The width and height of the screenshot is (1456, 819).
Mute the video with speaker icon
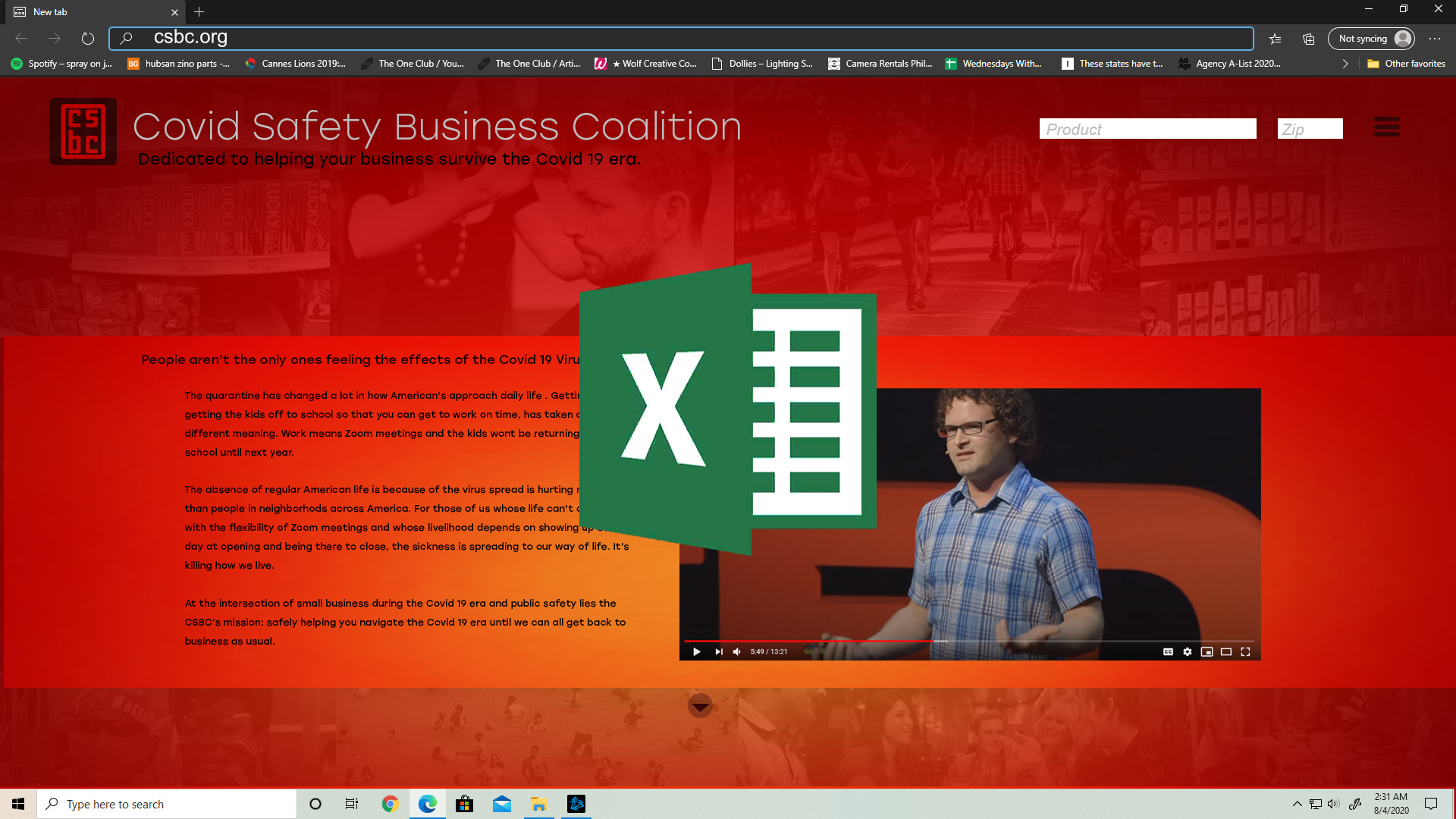click(736, 651)
